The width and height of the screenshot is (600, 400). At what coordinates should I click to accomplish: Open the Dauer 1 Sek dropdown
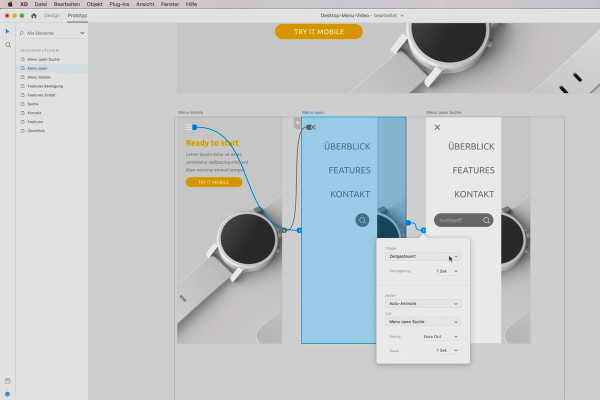pos(447,351)
